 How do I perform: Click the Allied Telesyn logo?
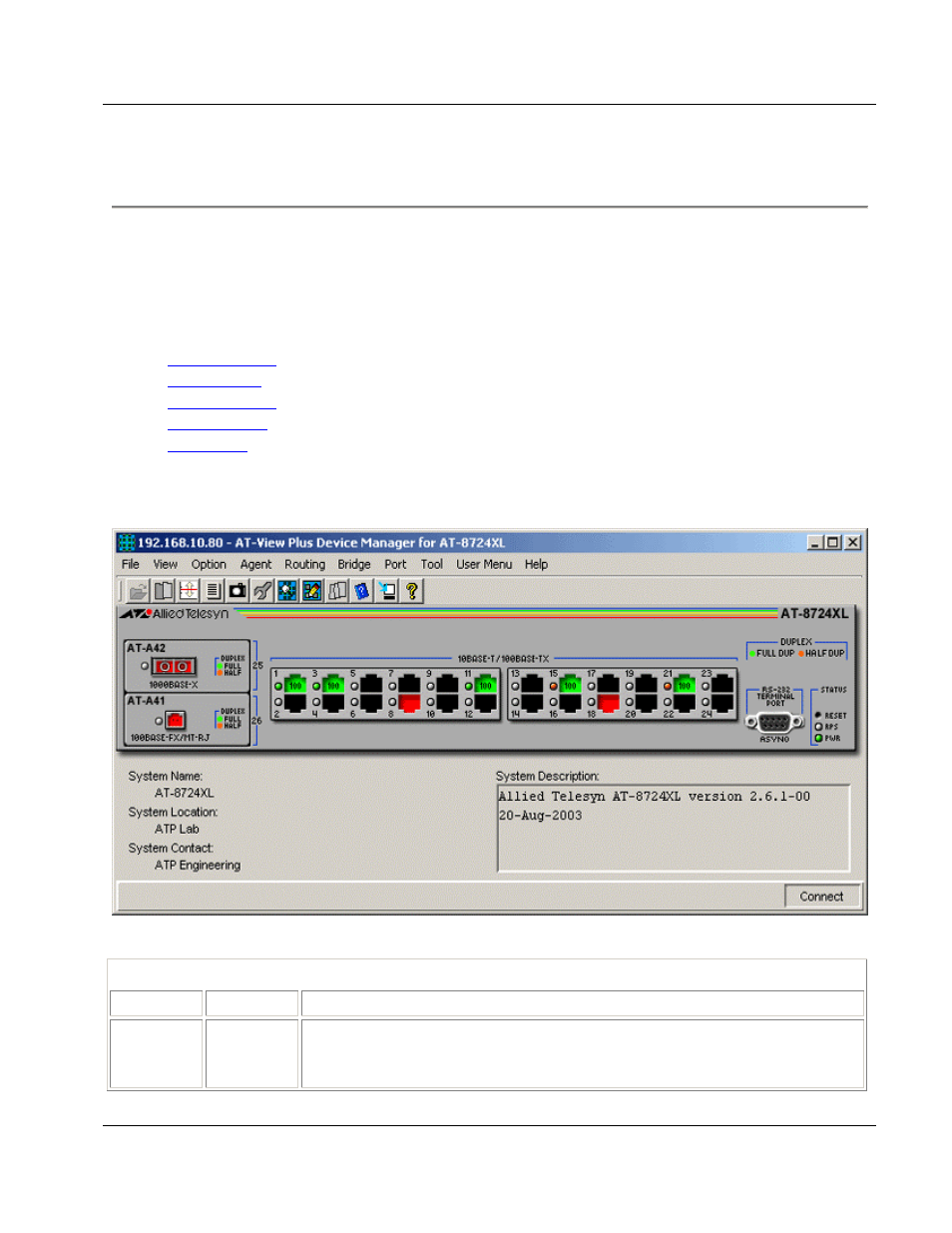coord(175,614)
